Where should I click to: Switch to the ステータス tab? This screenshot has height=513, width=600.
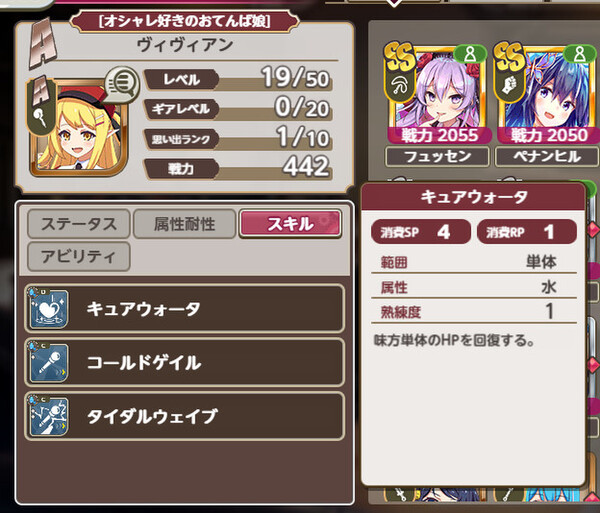(79, 224)
